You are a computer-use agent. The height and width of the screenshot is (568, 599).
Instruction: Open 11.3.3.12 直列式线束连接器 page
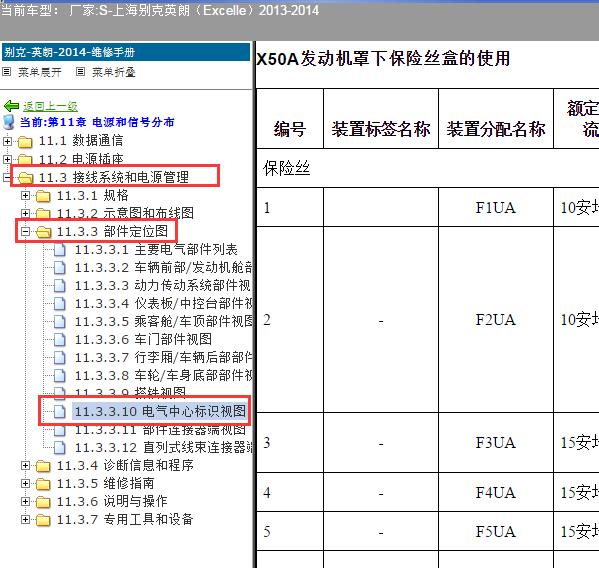(164, 447)
